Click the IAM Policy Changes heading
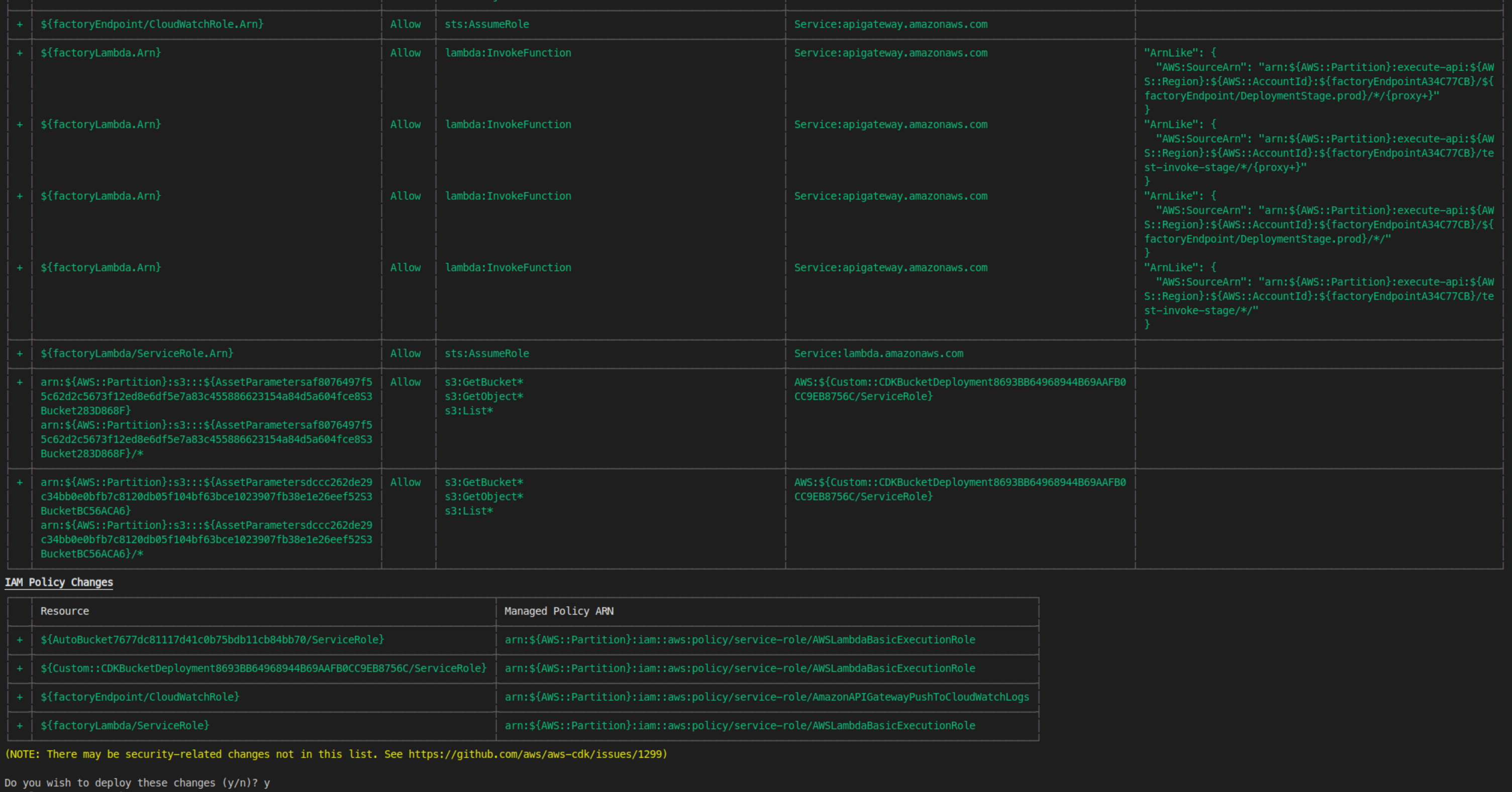The height and width of the screenshot is (792, 1512). (x=59, y=582)
